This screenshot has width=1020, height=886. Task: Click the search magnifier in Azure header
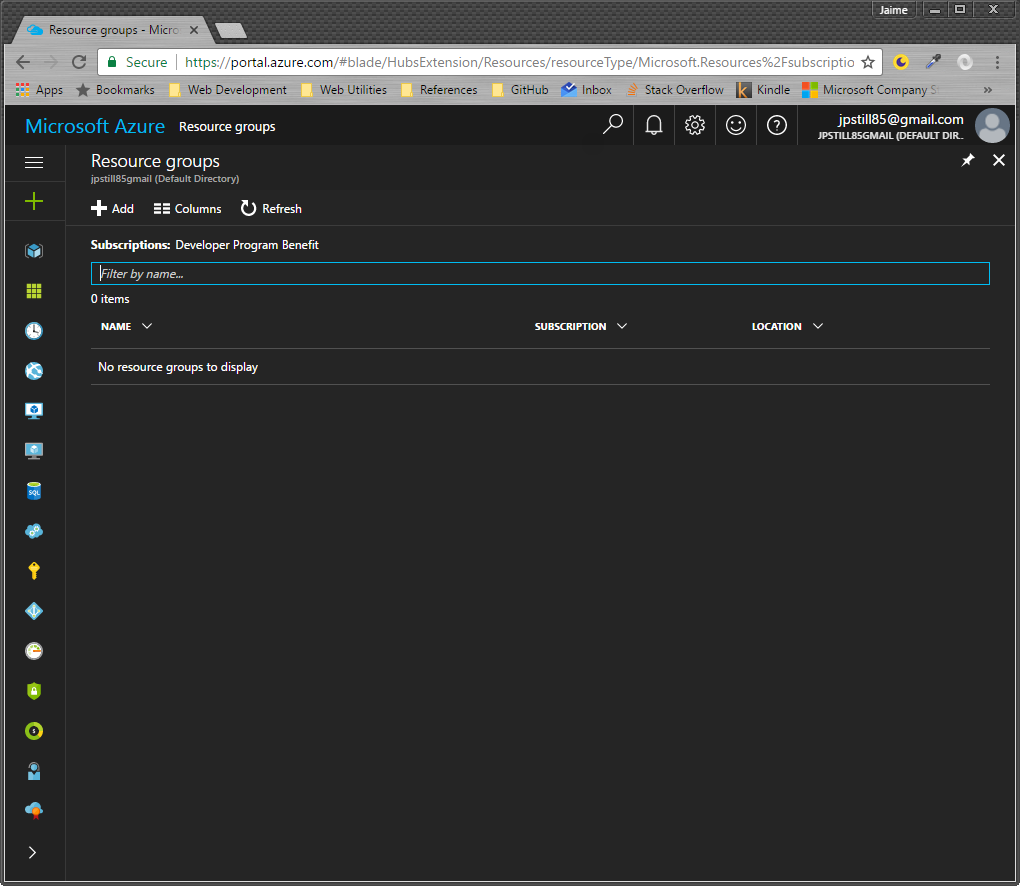(613, 126)
